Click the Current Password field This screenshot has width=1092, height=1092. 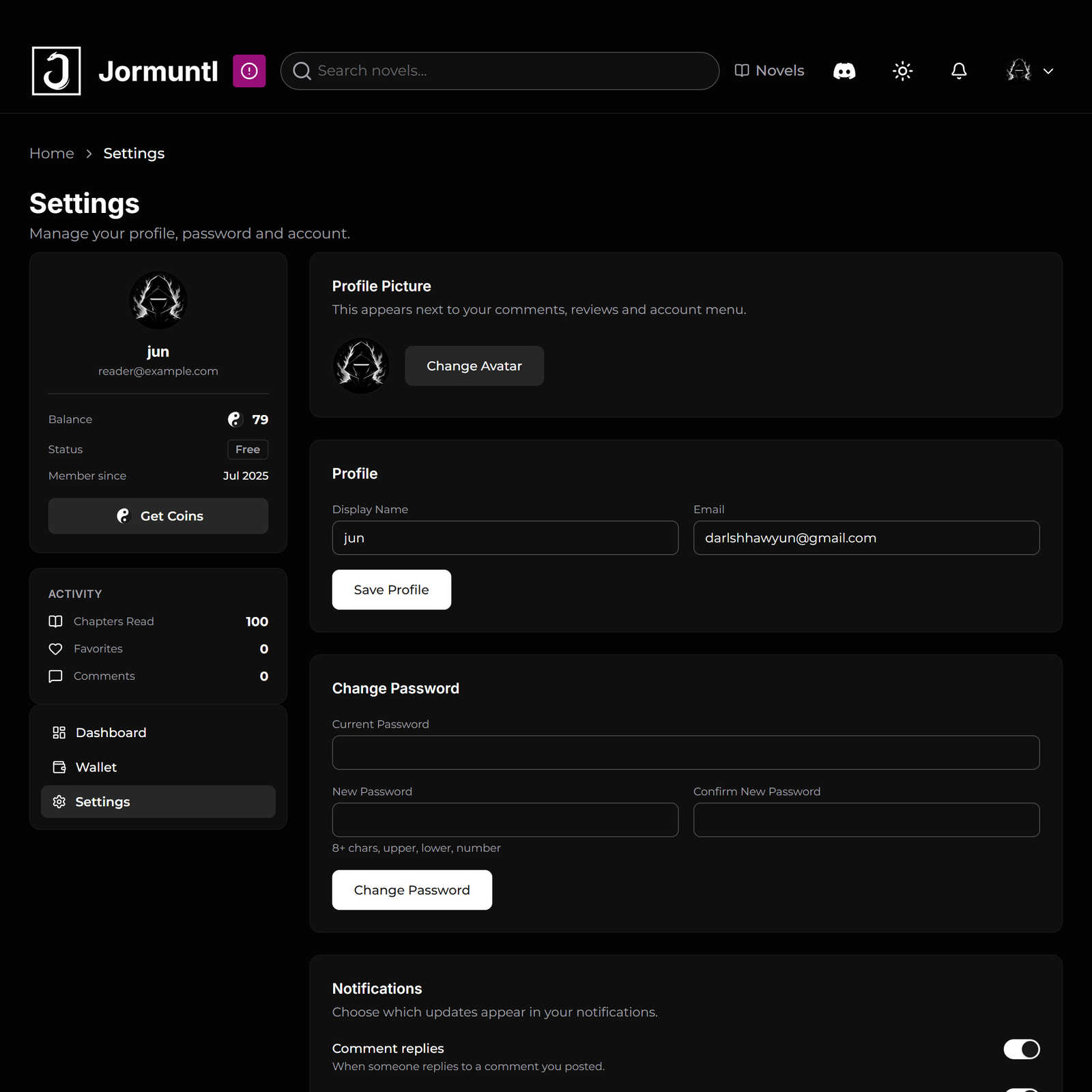(686, 752)
